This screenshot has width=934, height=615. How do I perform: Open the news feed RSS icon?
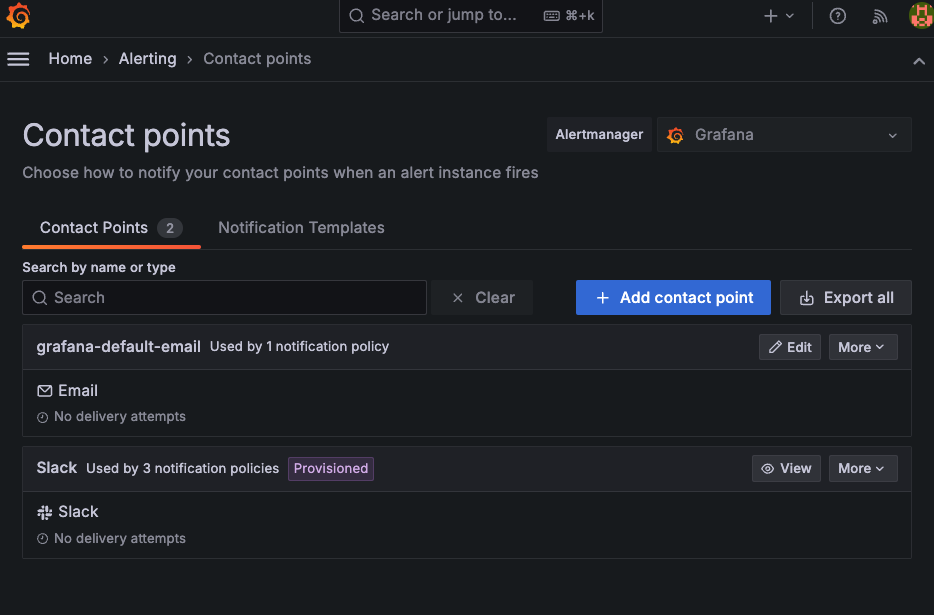point(880,16)
